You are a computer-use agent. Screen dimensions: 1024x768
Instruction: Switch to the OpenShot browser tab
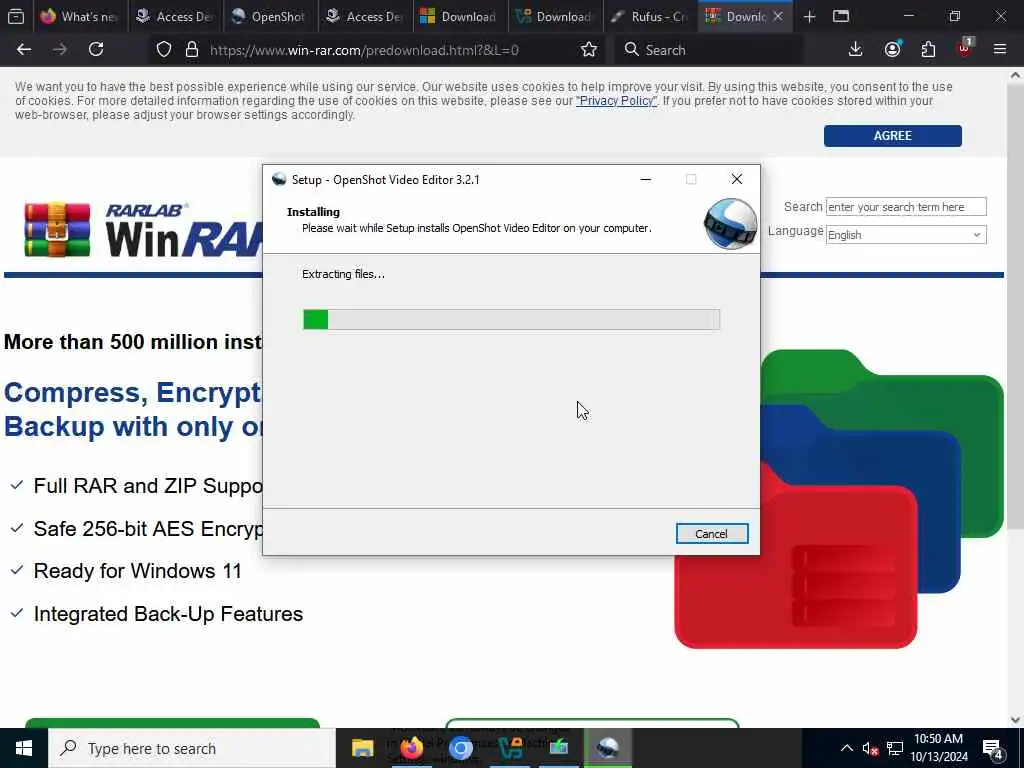click(270, 16)
